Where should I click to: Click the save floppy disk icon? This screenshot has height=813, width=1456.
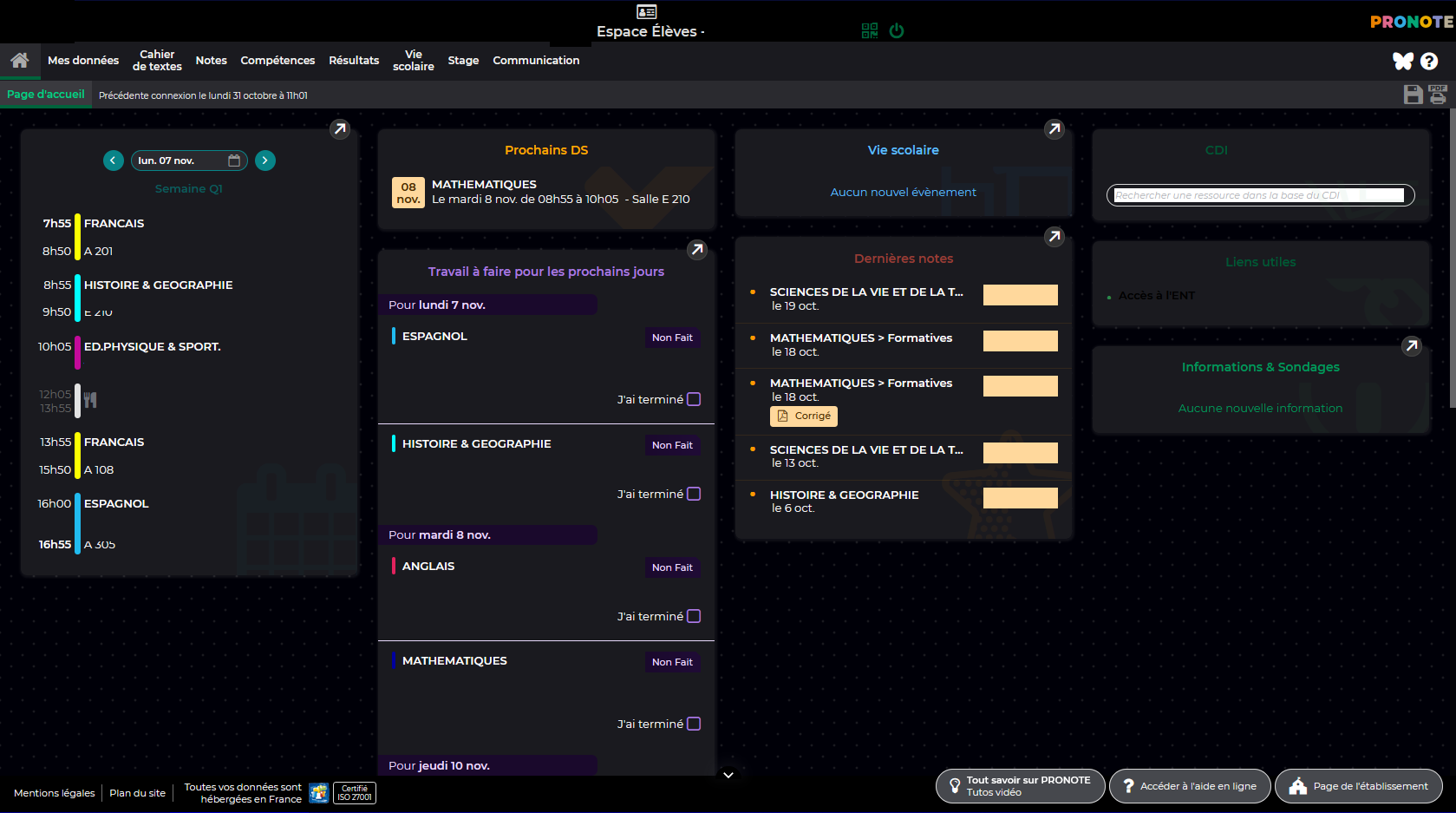(x=1413, y=95)
